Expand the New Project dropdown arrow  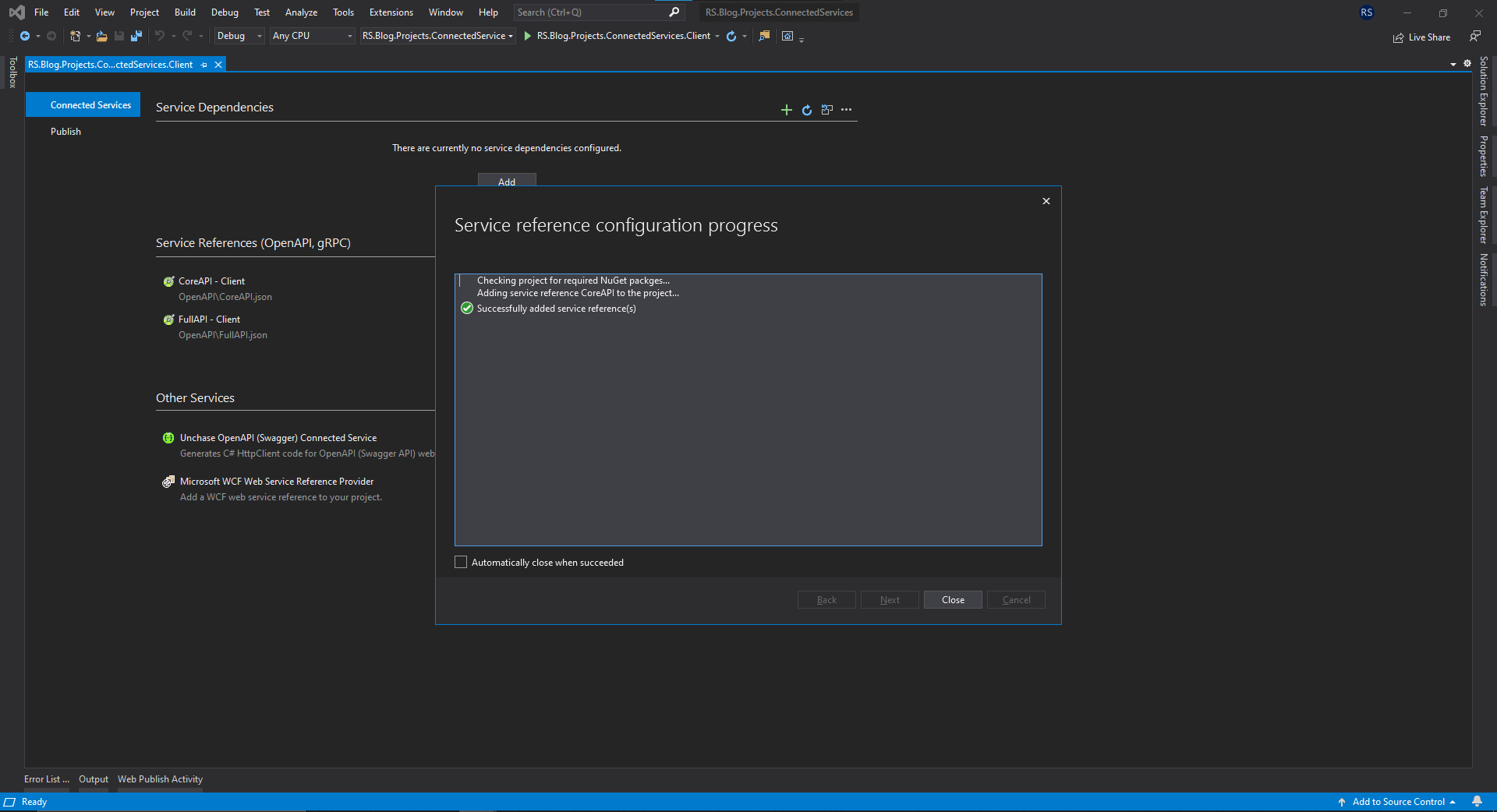[x=88, y=36]
